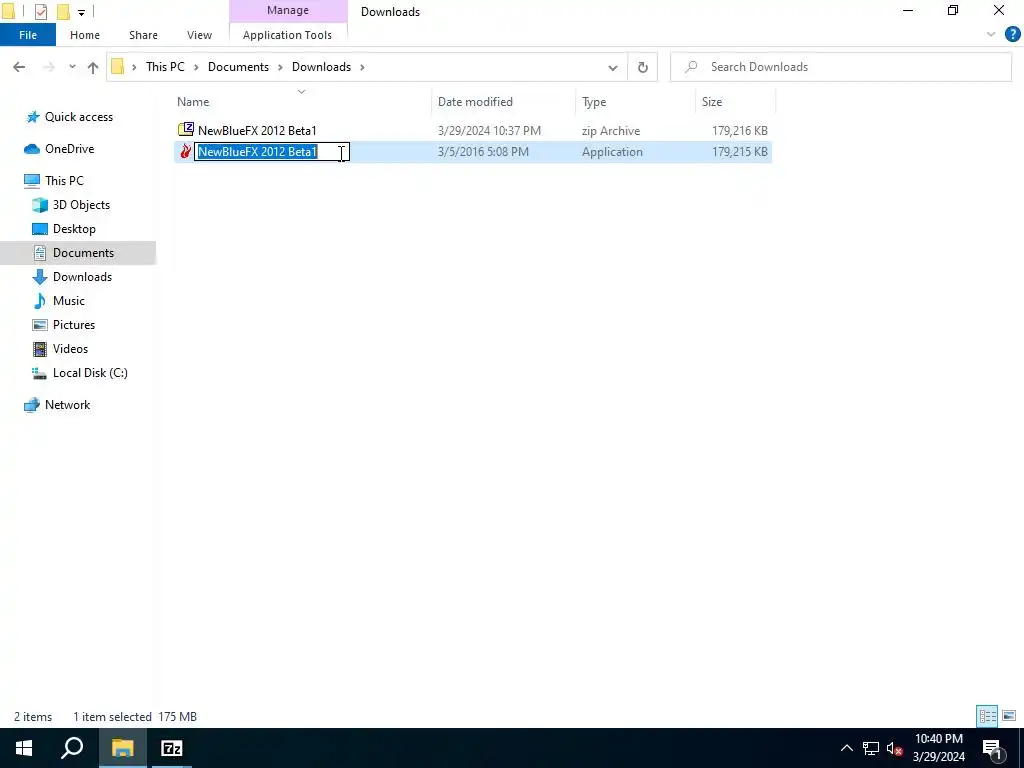
Task: Expand chevron after Documents in breadcrumb
Action: [280, 67]
